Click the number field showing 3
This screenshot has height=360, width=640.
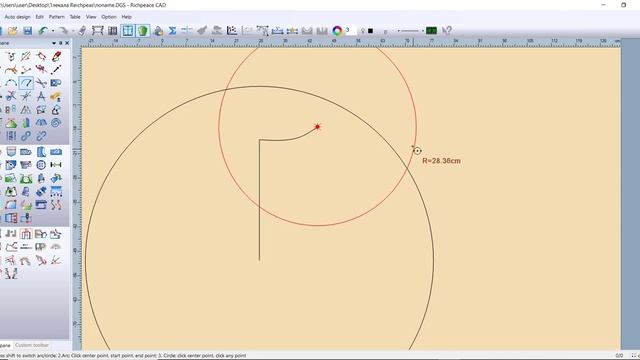click(x=350, y=30)
